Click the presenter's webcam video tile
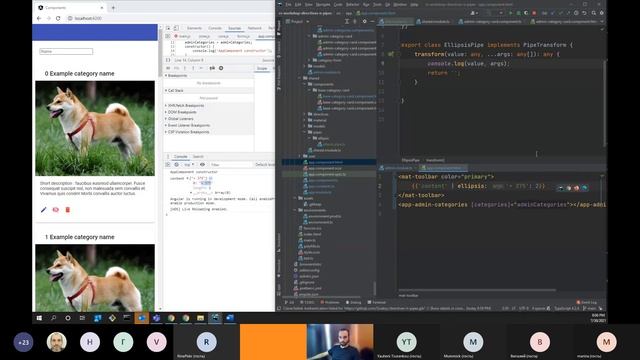This screenshot has width=640, height=360. 340,342
